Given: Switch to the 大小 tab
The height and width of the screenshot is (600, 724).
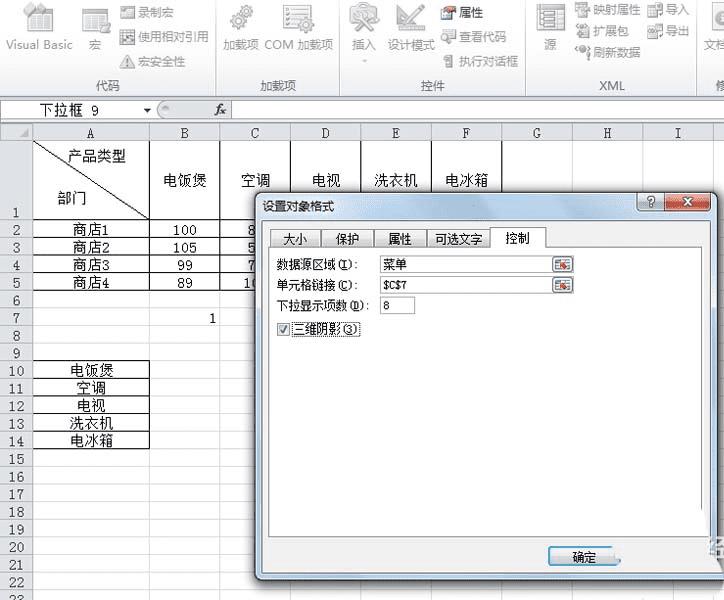Looking at the screenshot, I should tap(295, 239).
